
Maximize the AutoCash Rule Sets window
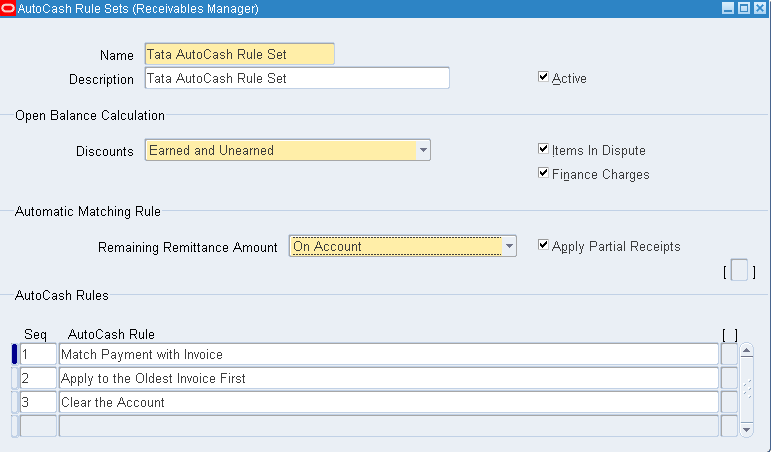(743, 9)
